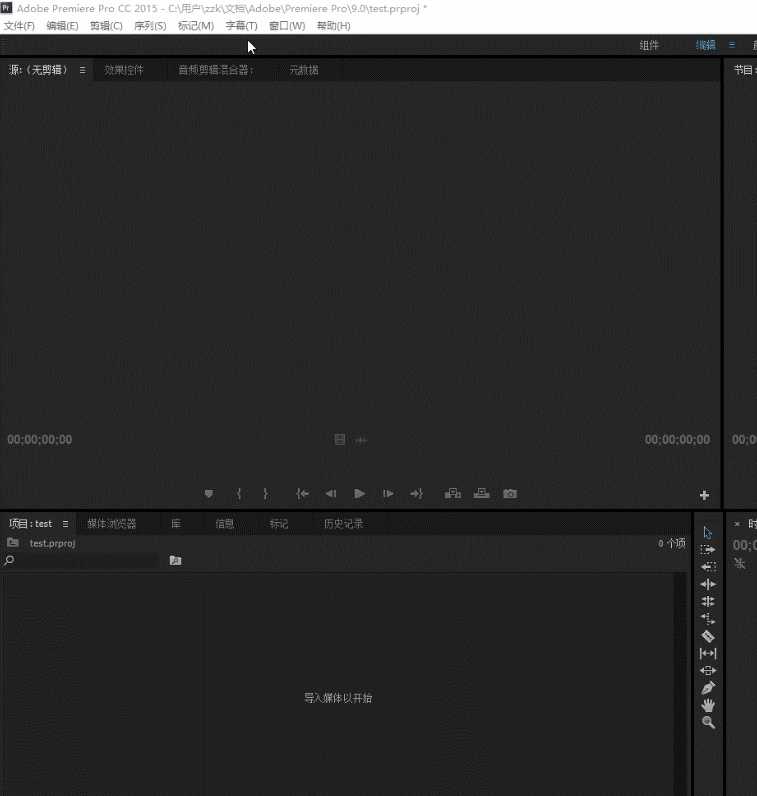The width and height of the screenshot is (757, 796).
Task: Switch to the 历史记录 tab
Action: click(343, 523)
